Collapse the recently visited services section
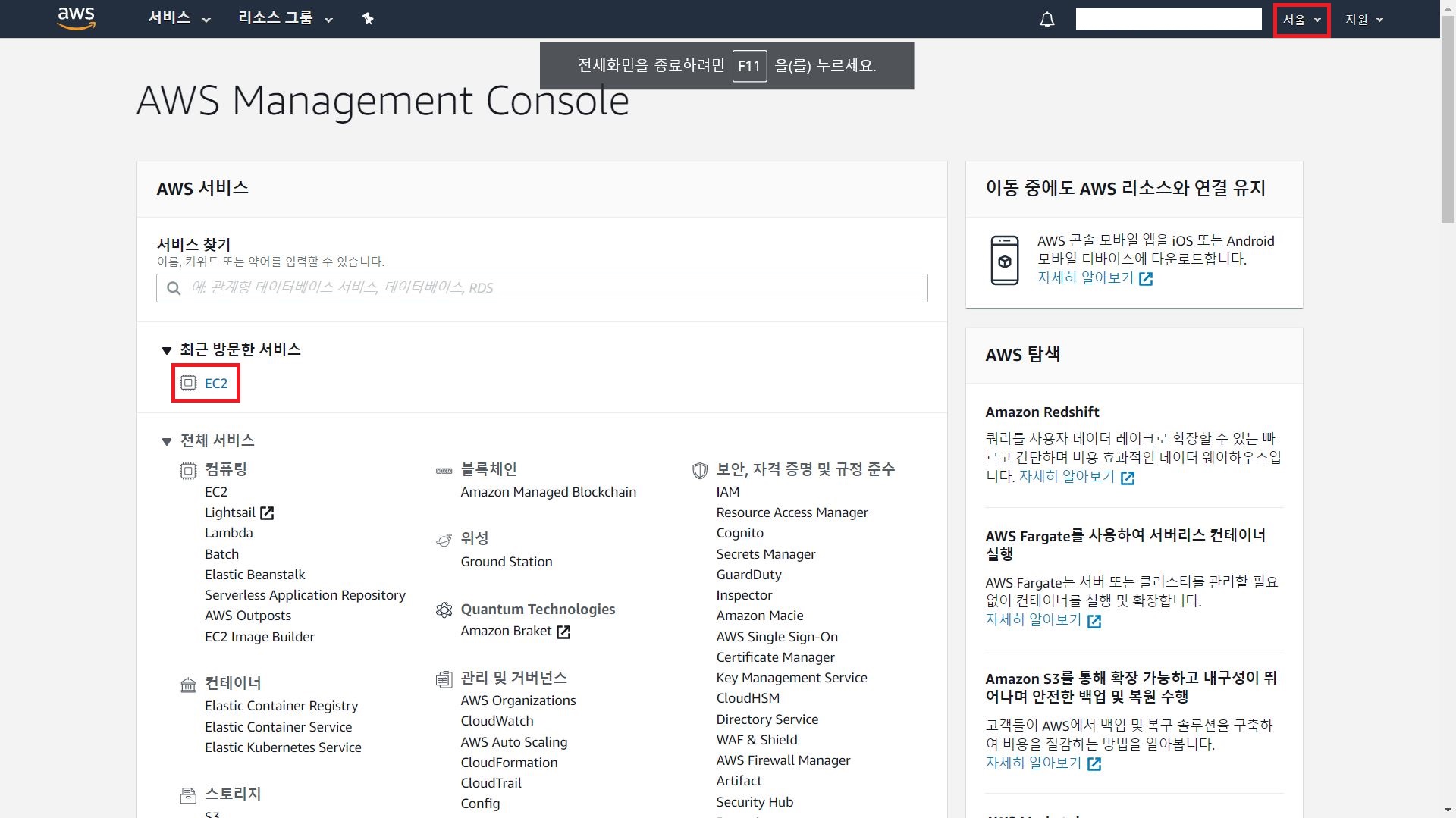 pyautogui.click(x=167, y=350)
